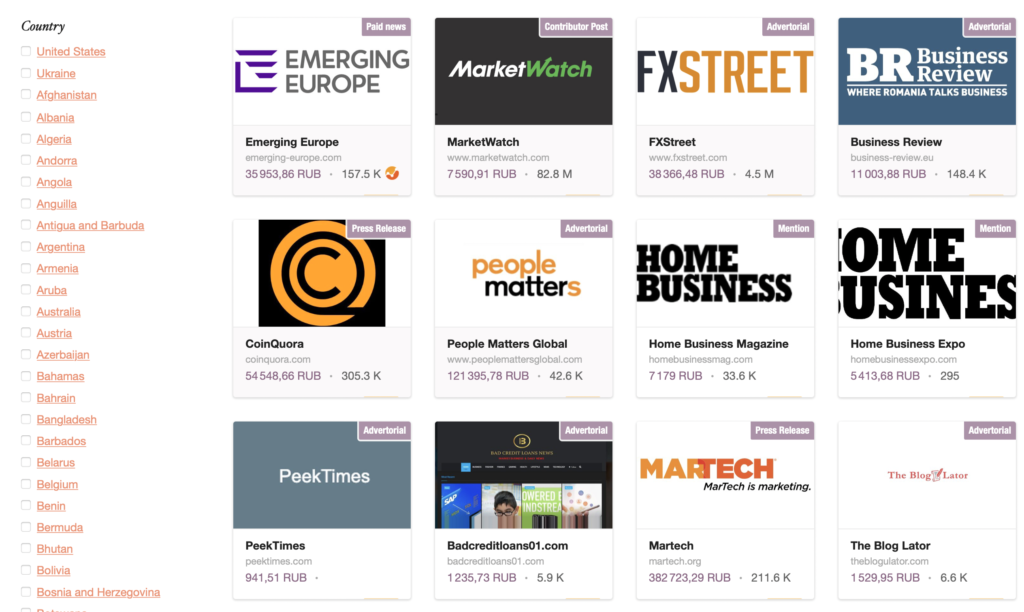The image size is (1024, 612).
Task: Click the Press Release label on CoinQuora
Action: [378, 229]
